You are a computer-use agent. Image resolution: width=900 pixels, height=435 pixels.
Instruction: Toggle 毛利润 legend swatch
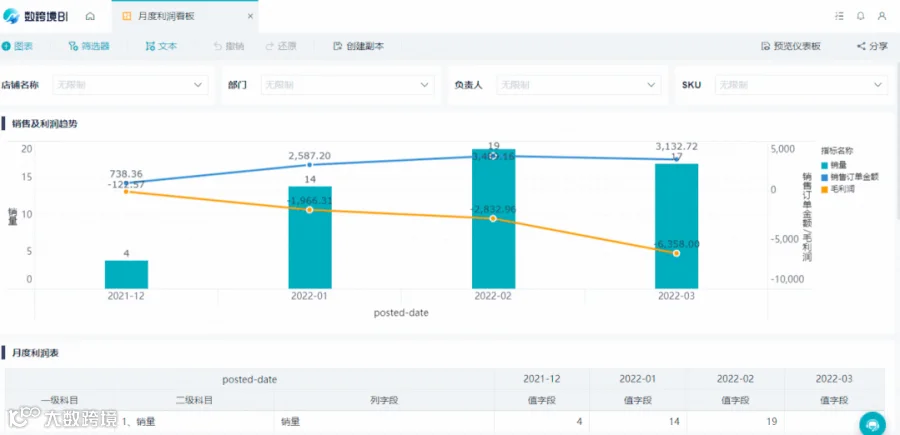pyautogui.click(x=825, y=189)
